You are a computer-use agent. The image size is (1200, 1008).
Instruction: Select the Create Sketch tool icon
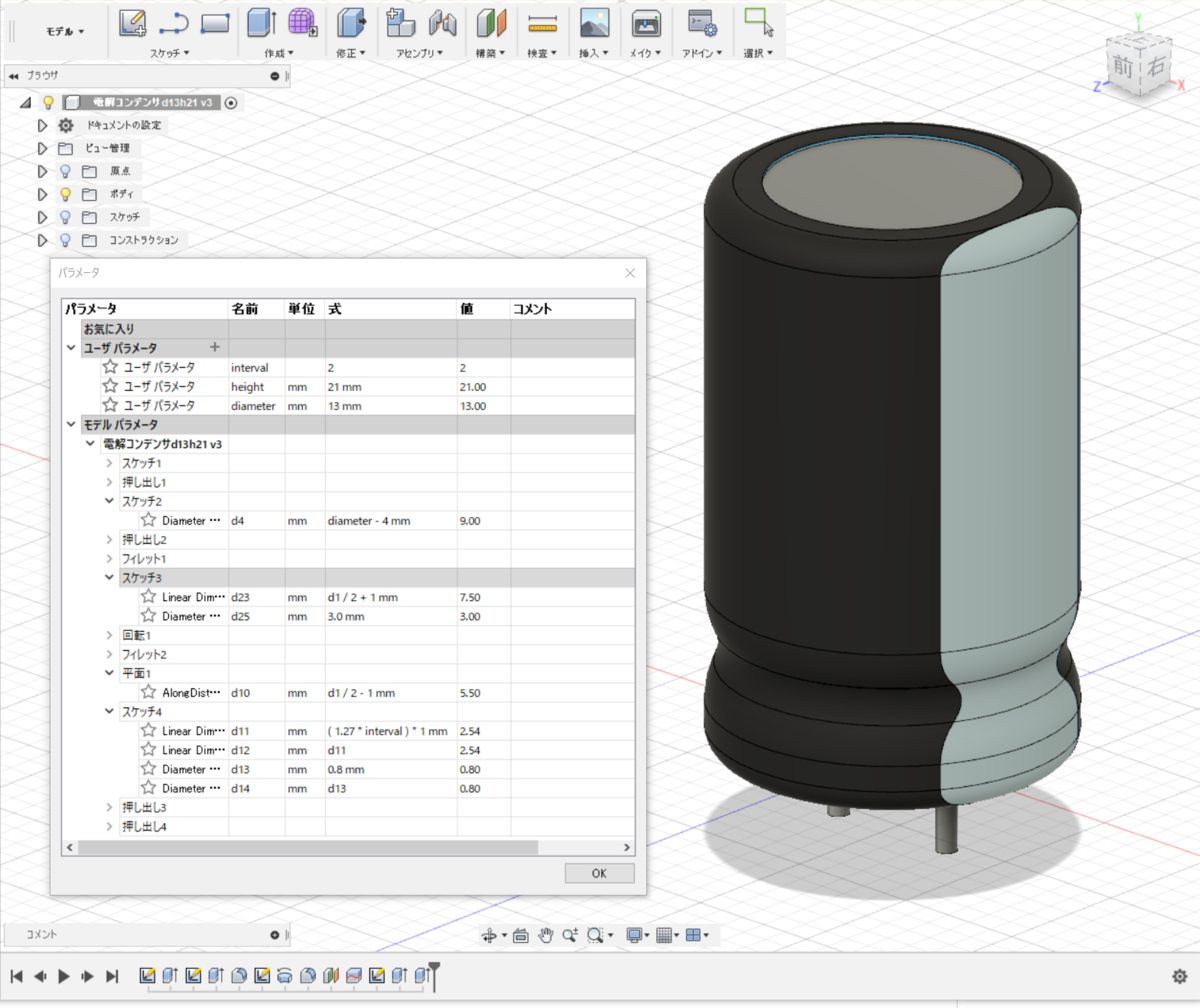coord(133,23)
